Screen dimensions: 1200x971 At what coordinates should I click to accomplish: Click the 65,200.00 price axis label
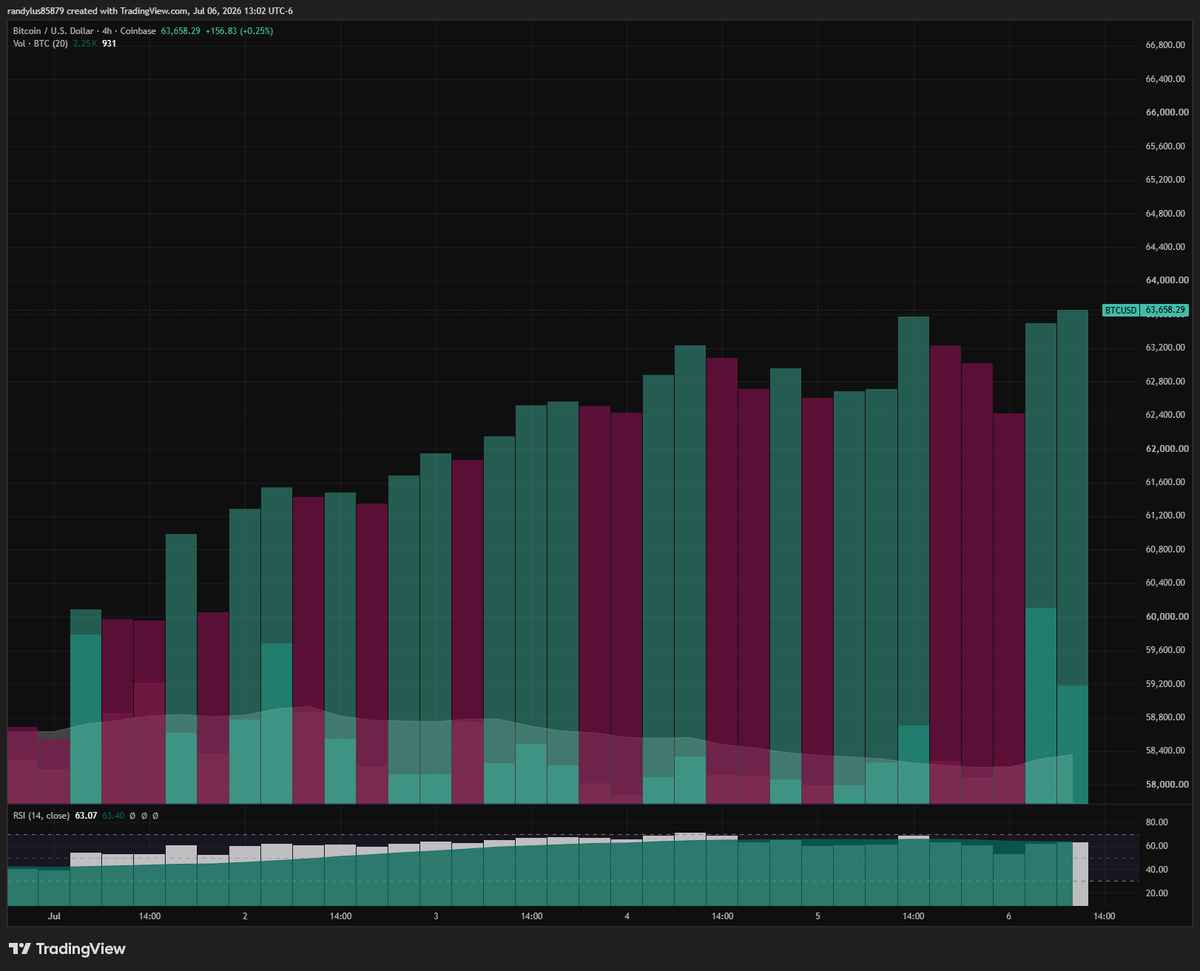pos(1165,180)
